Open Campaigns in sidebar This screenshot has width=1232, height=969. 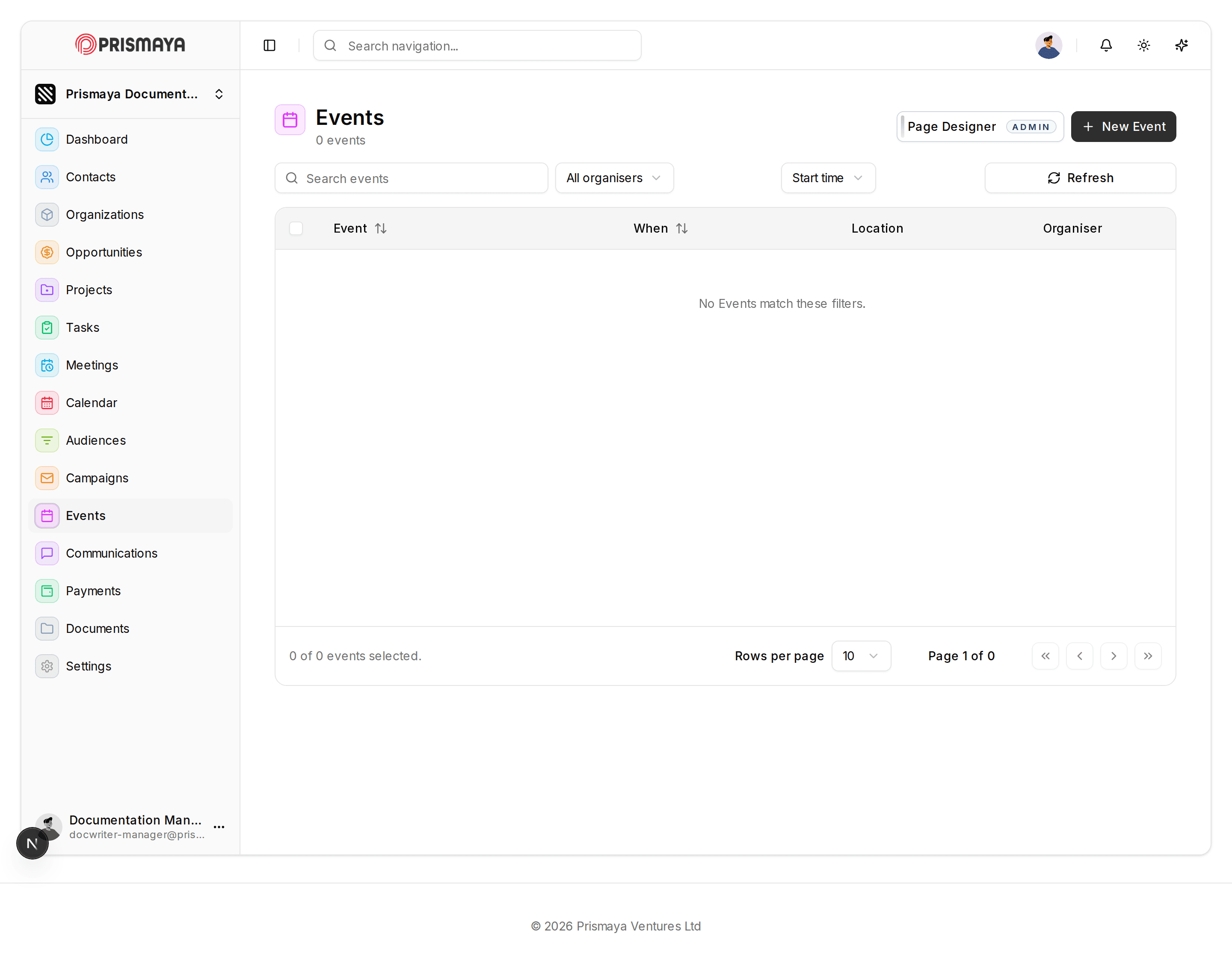click(130, 478)
